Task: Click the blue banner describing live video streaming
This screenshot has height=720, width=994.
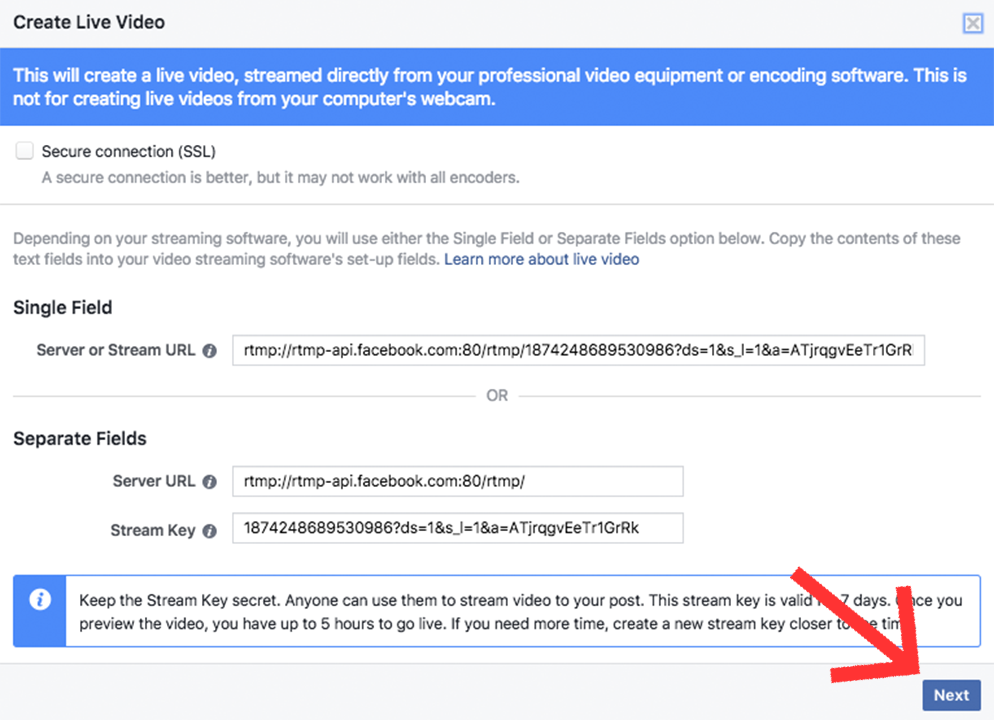Action: click(496, 88)
